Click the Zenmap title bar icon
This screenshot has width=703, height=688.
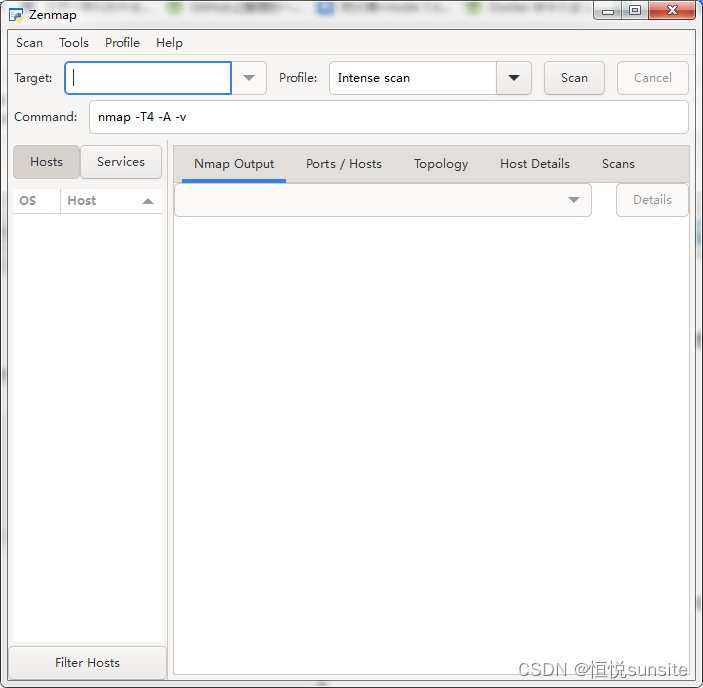(16, 15)
